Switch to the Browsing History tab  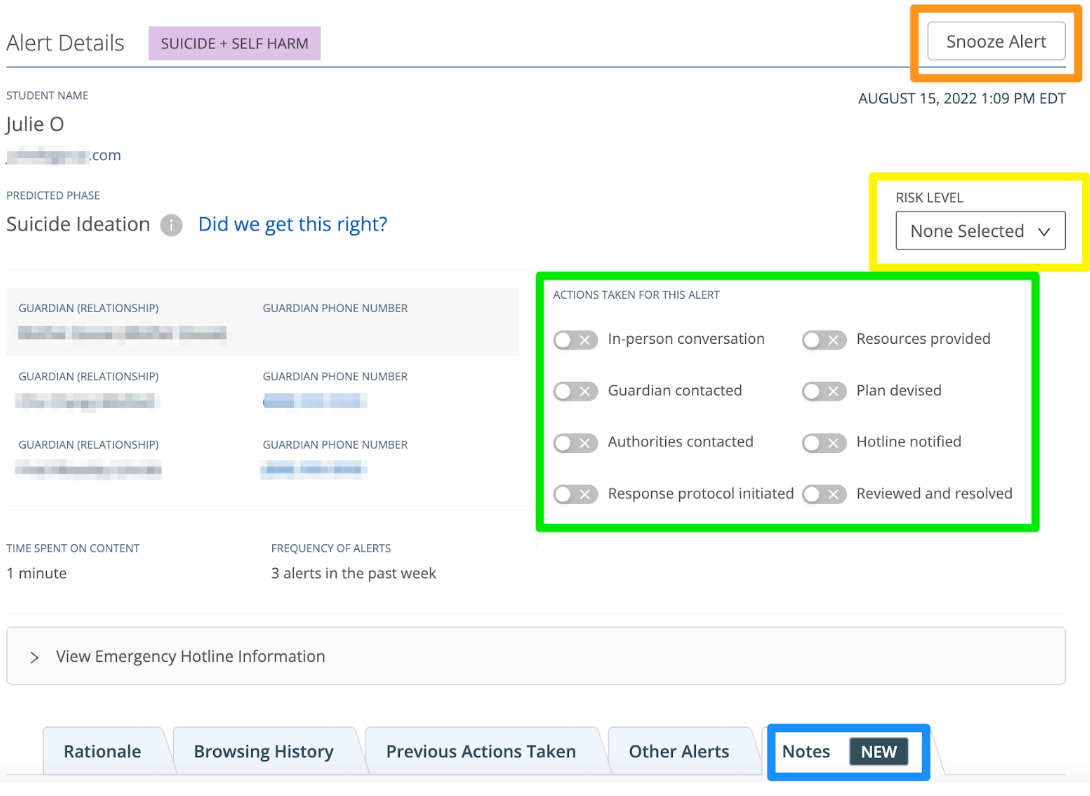[263, 752]
